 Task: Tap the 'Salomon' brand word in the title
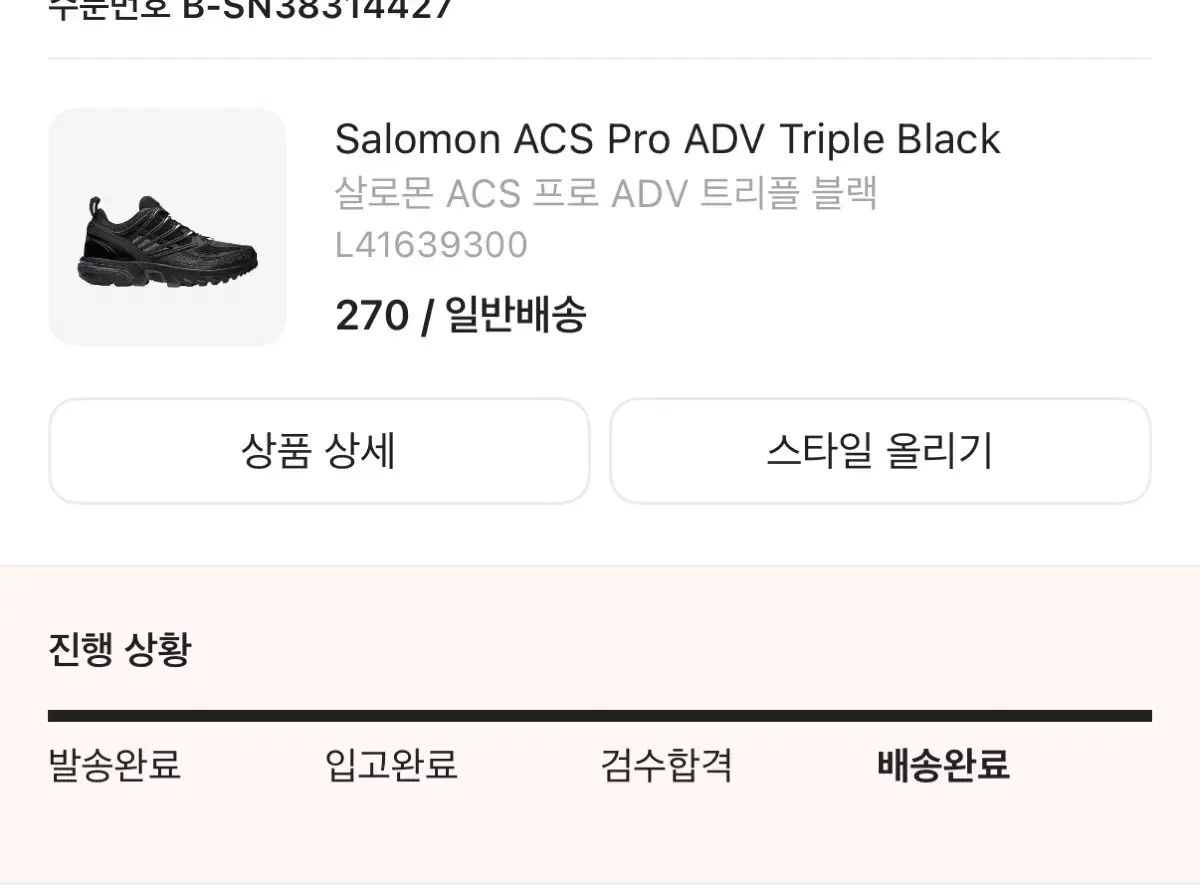click(x=418, y=140)
